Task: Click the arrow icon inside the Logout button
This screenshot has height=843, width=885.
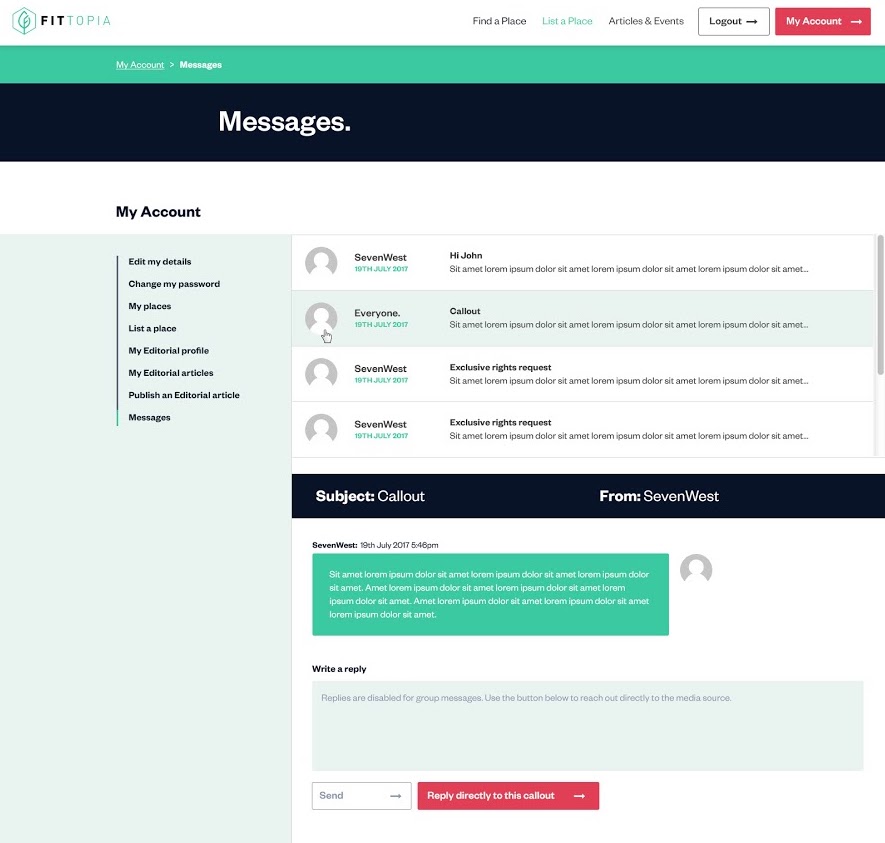Action: 751,21
